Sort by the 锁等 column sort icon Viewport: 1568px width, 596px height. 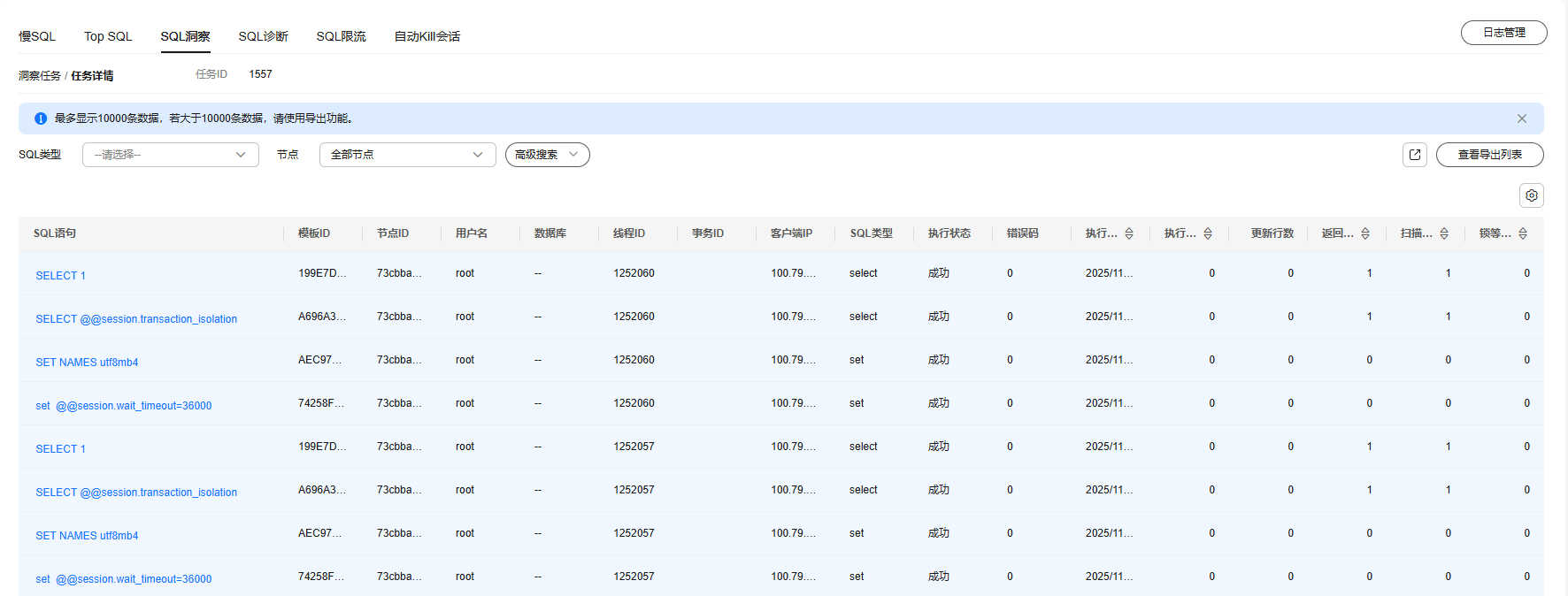tap(1523, 233)
